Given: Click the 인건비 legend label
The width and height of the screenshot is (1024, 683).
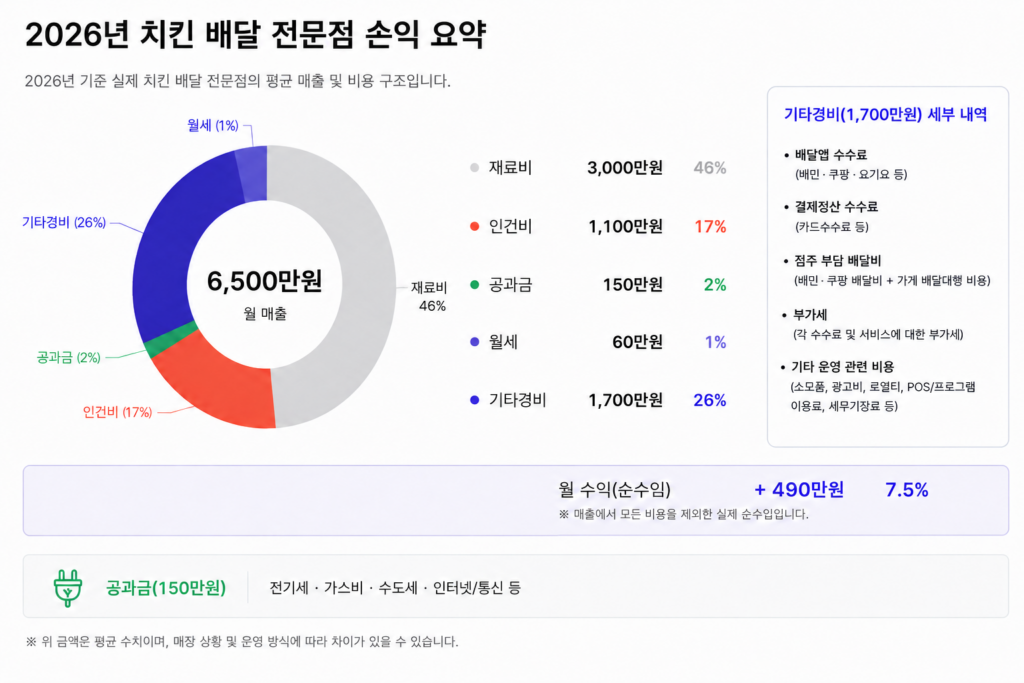Looking at the screenshot, I should coord(511,227).
